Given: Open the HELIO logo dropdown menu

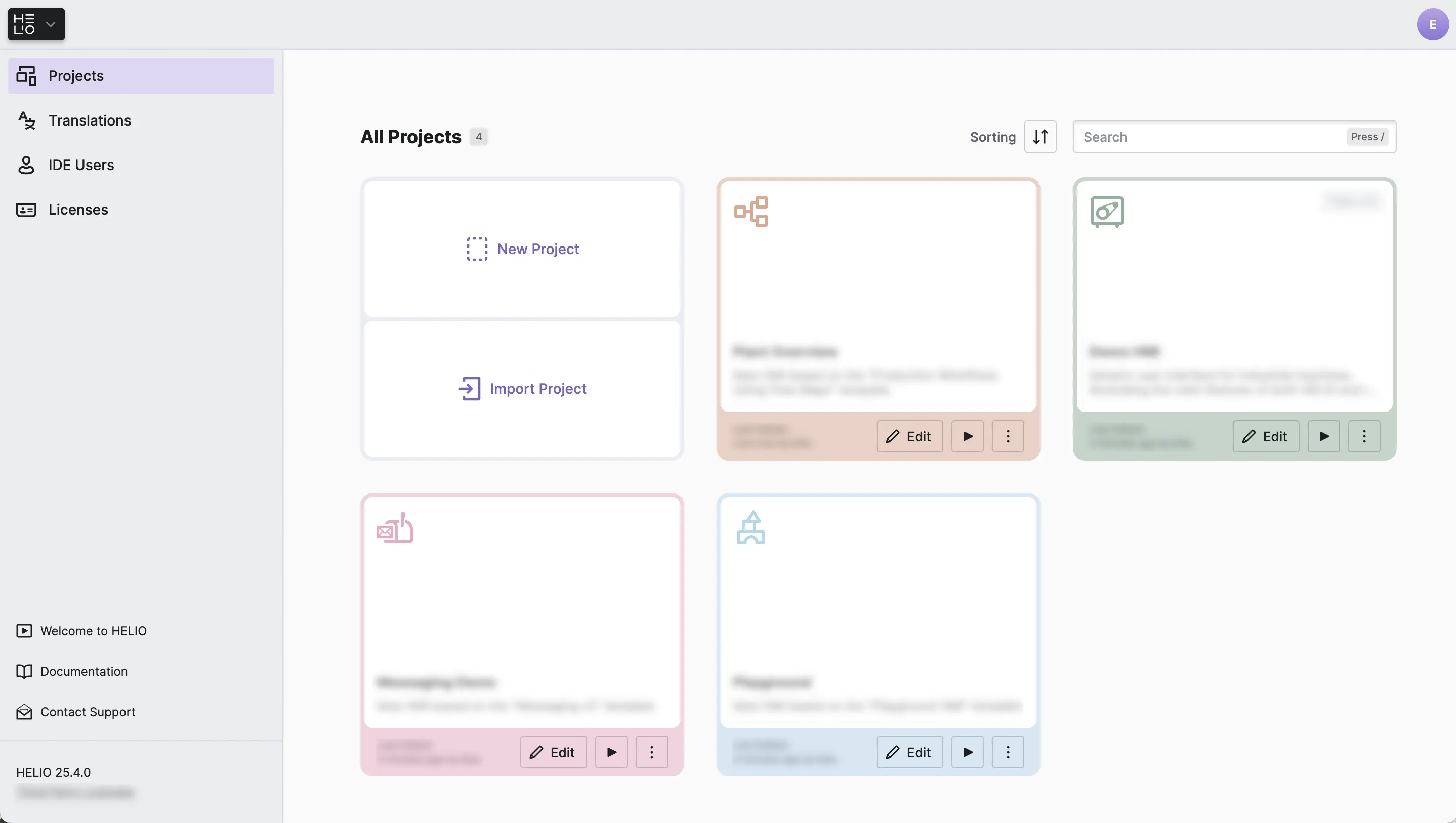Looking at the screenshot, I should [35, 24].
